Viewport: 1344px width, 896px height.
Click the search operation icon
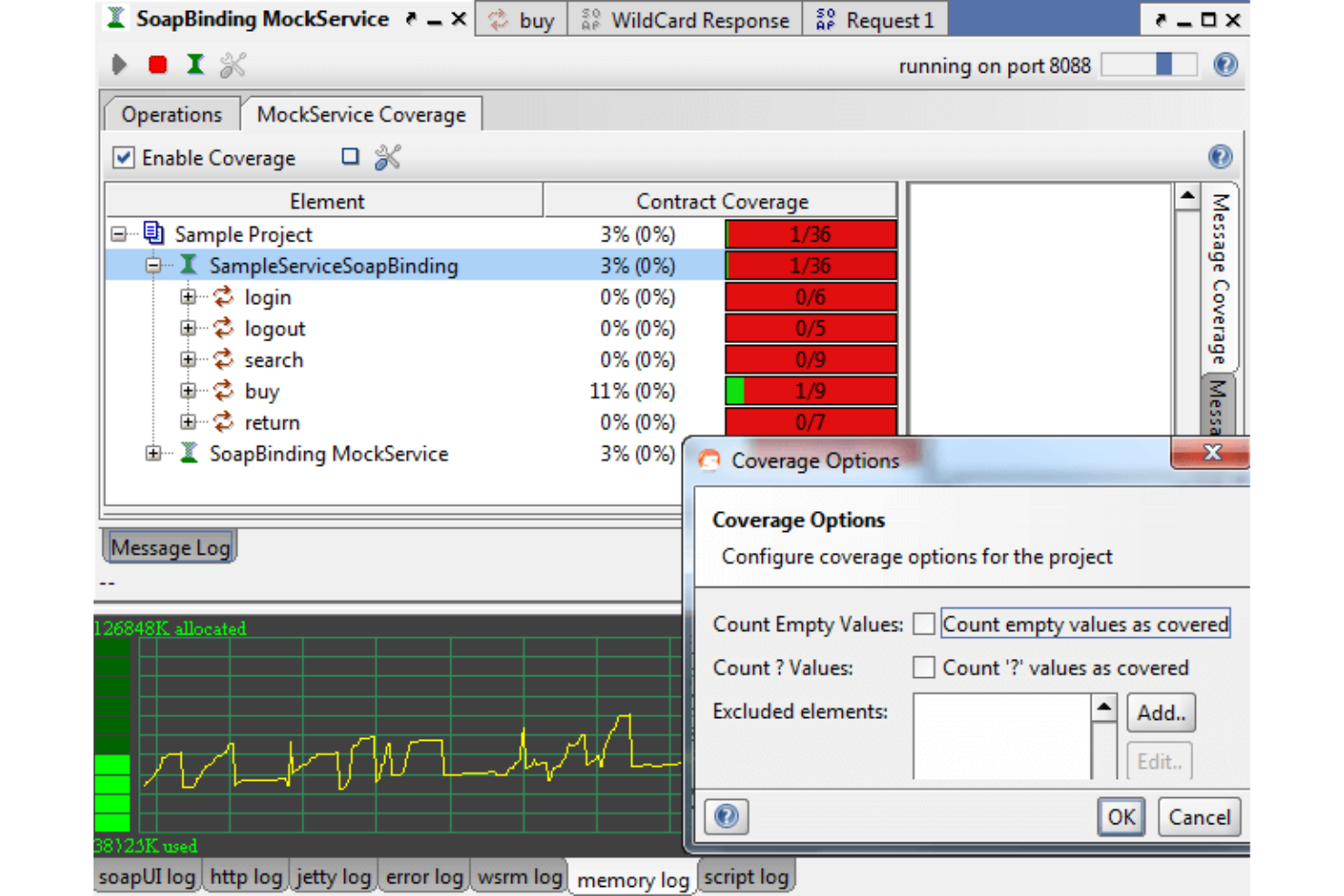[x=223, y=359]
